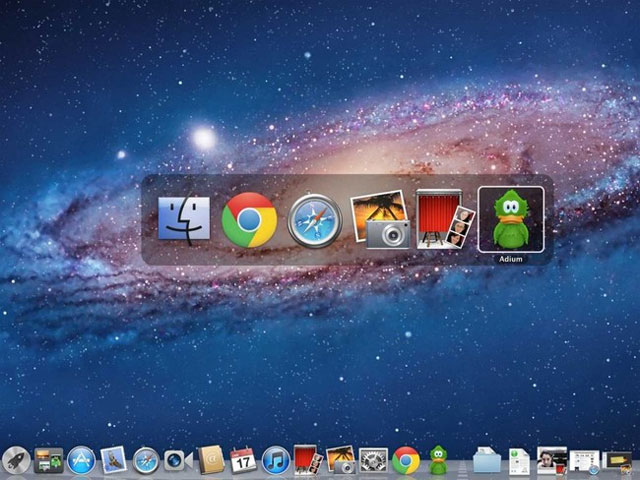Switch to Google Chrome in app switcher
This screenshot has height=480, width=640.
click(x=249, y=220)
